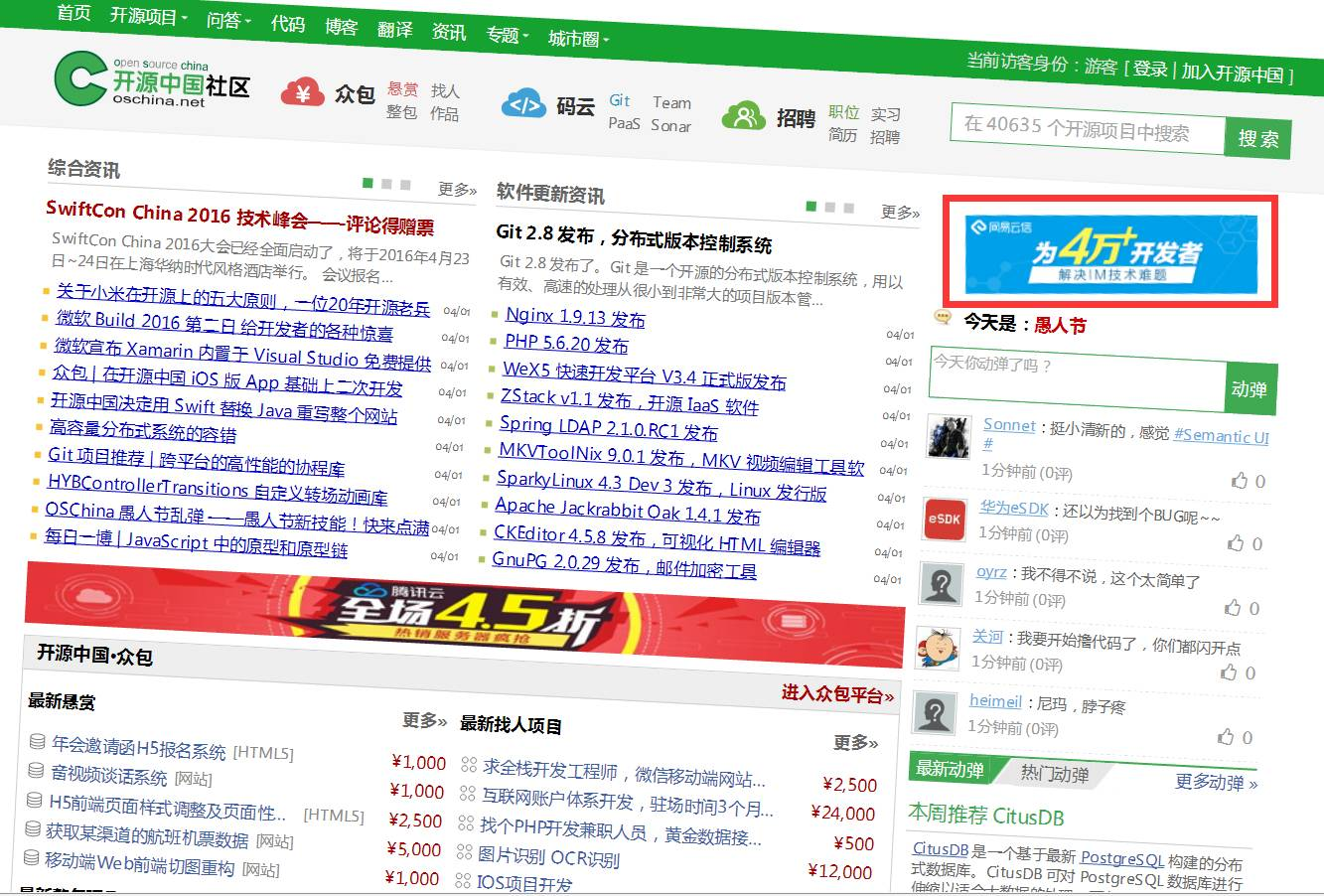The height and width of the screenshot is (896, 1324).
Task: Open the 网易云信 4万+开发者 ad banner
Action: click(x=1110, y=252)
